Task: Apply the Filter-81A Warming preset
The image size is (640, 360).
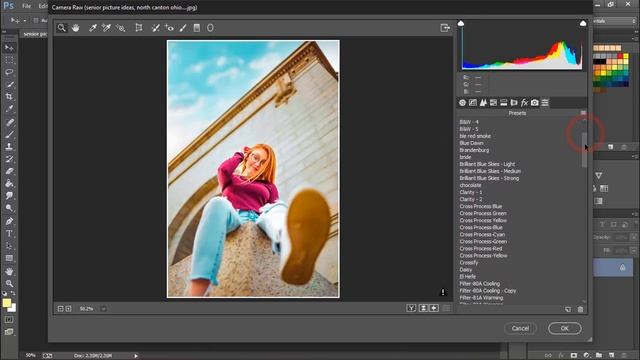Action: click(481, 298)
